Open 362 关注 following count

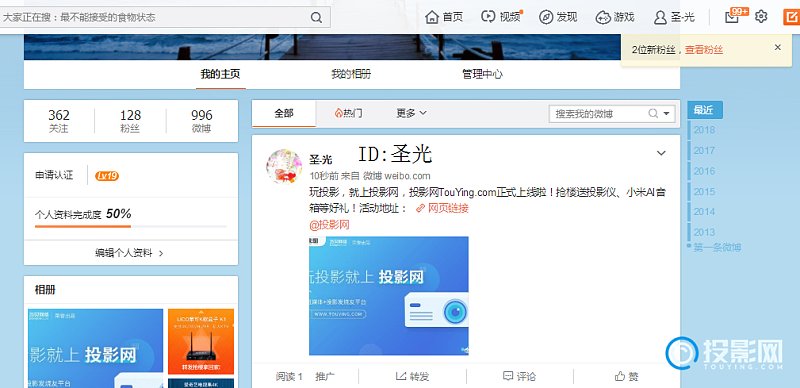pyautogui.click(x=59, y=122)
